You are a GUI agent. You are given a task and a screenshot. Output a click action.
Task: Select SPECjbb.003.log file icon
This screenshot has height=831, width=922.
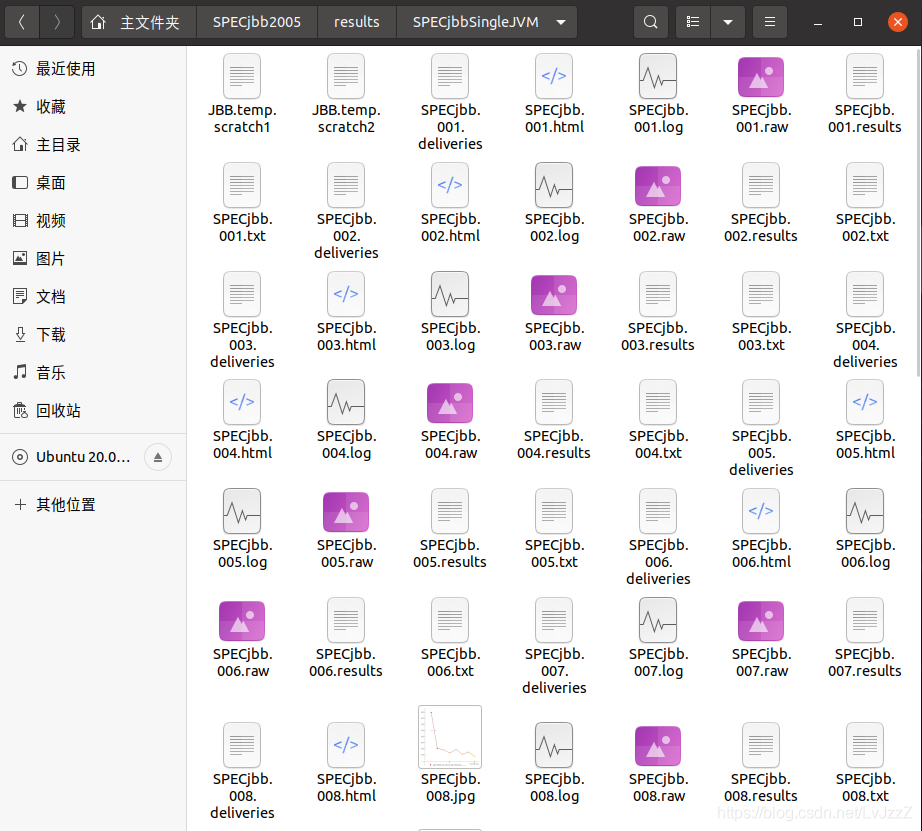450,293
